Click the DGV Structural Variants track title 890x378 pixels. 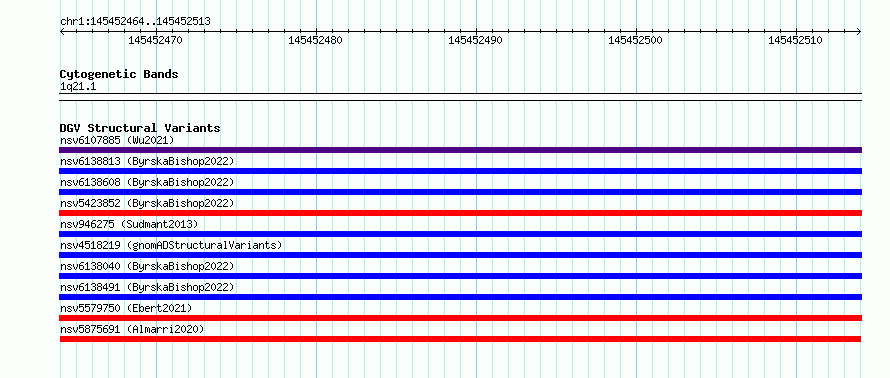pos(140,128)
